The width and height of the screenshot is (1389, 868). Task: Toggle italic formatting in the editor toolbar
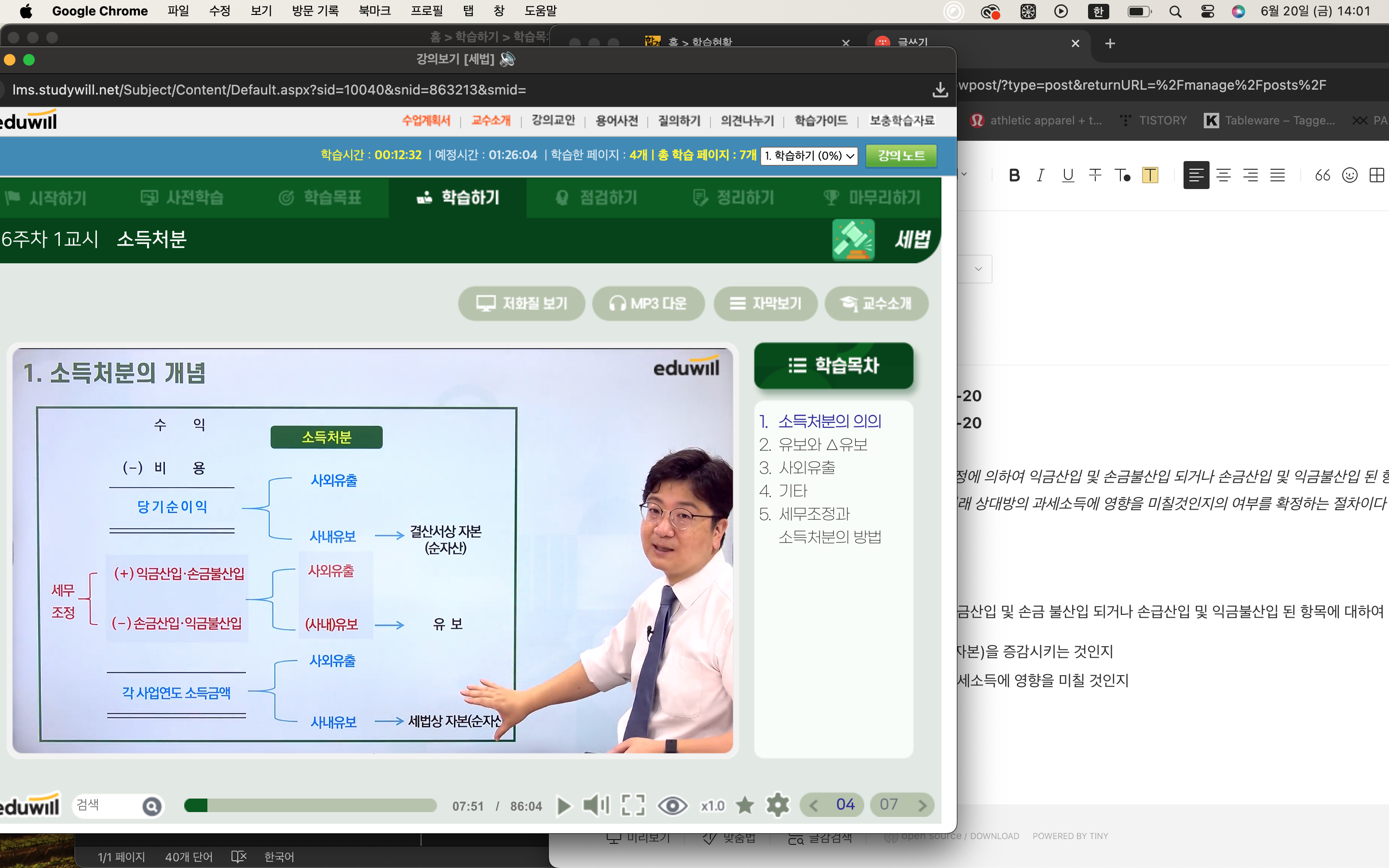pyautogui.click(x=1040, y=175)
